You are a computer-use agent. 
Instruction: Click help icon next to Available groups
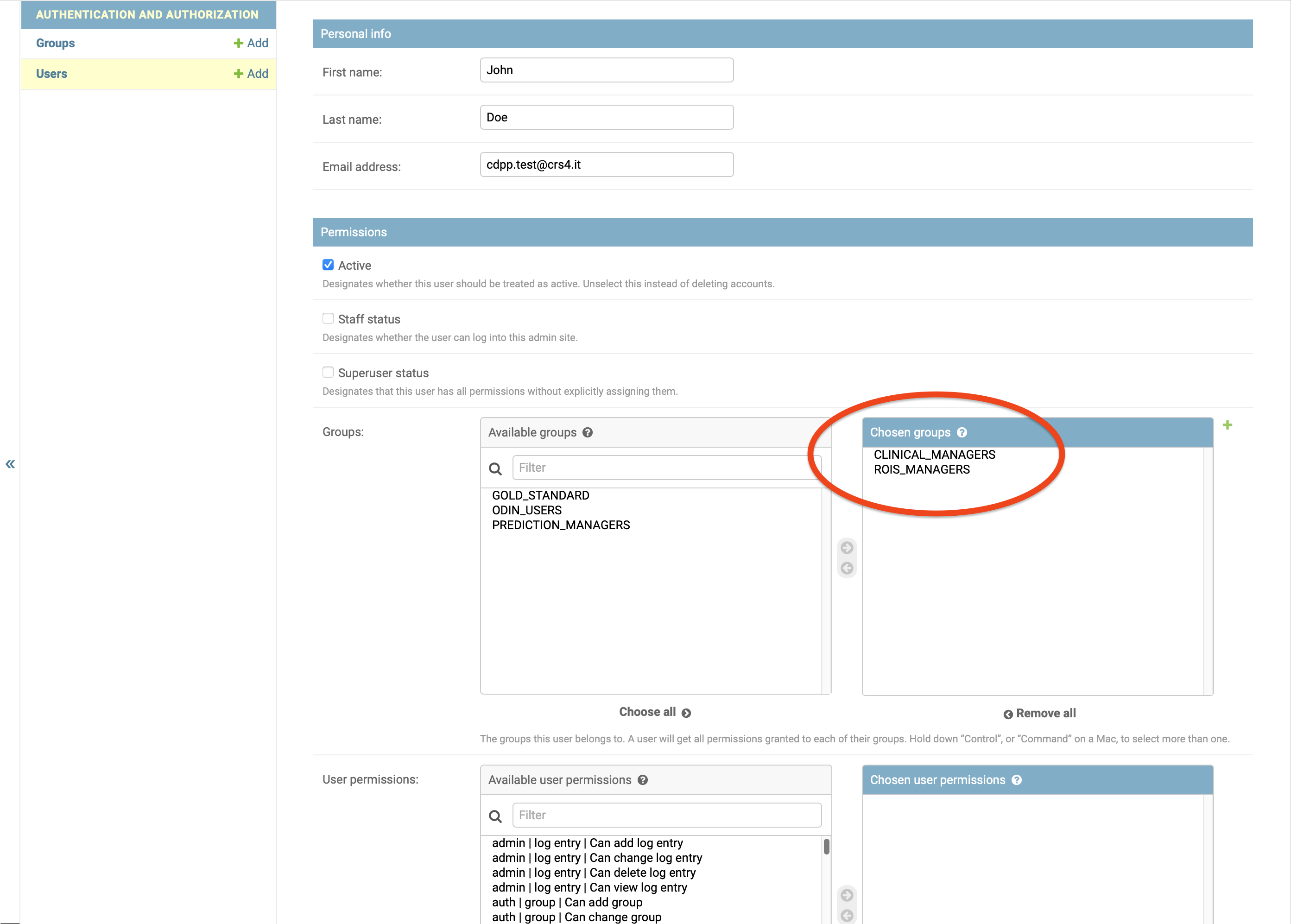588,432
